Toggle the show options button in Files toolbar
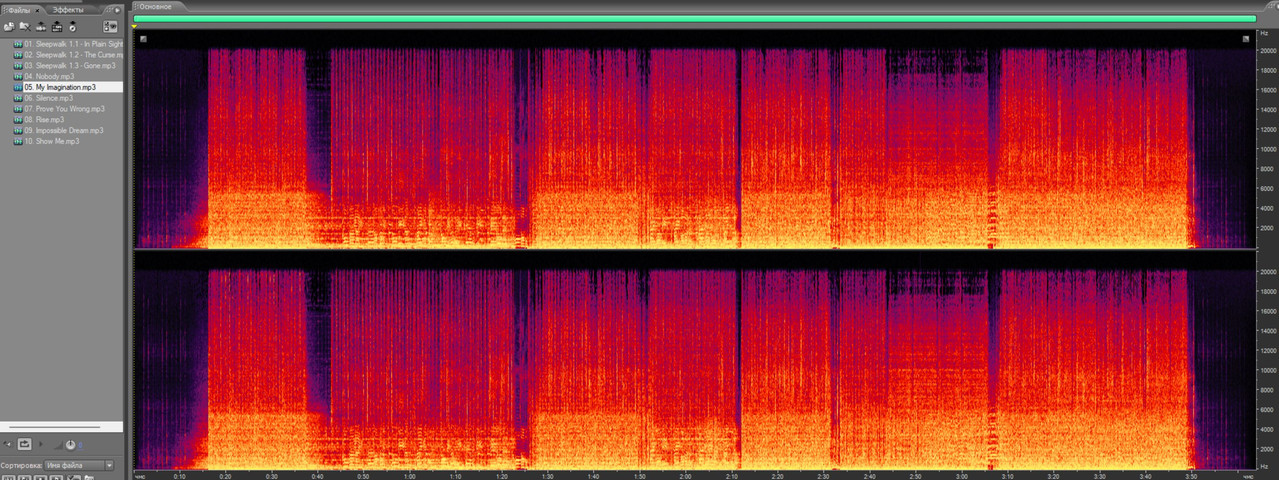 (110, 27)
